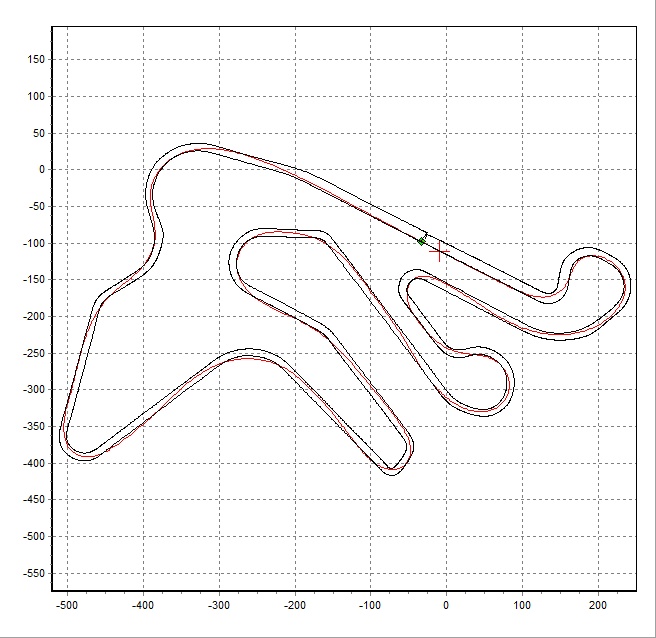The height and width of the screenshot is (638, 656).
Task: Click the 150 label on the vertical axis
Action: point(36,59)
